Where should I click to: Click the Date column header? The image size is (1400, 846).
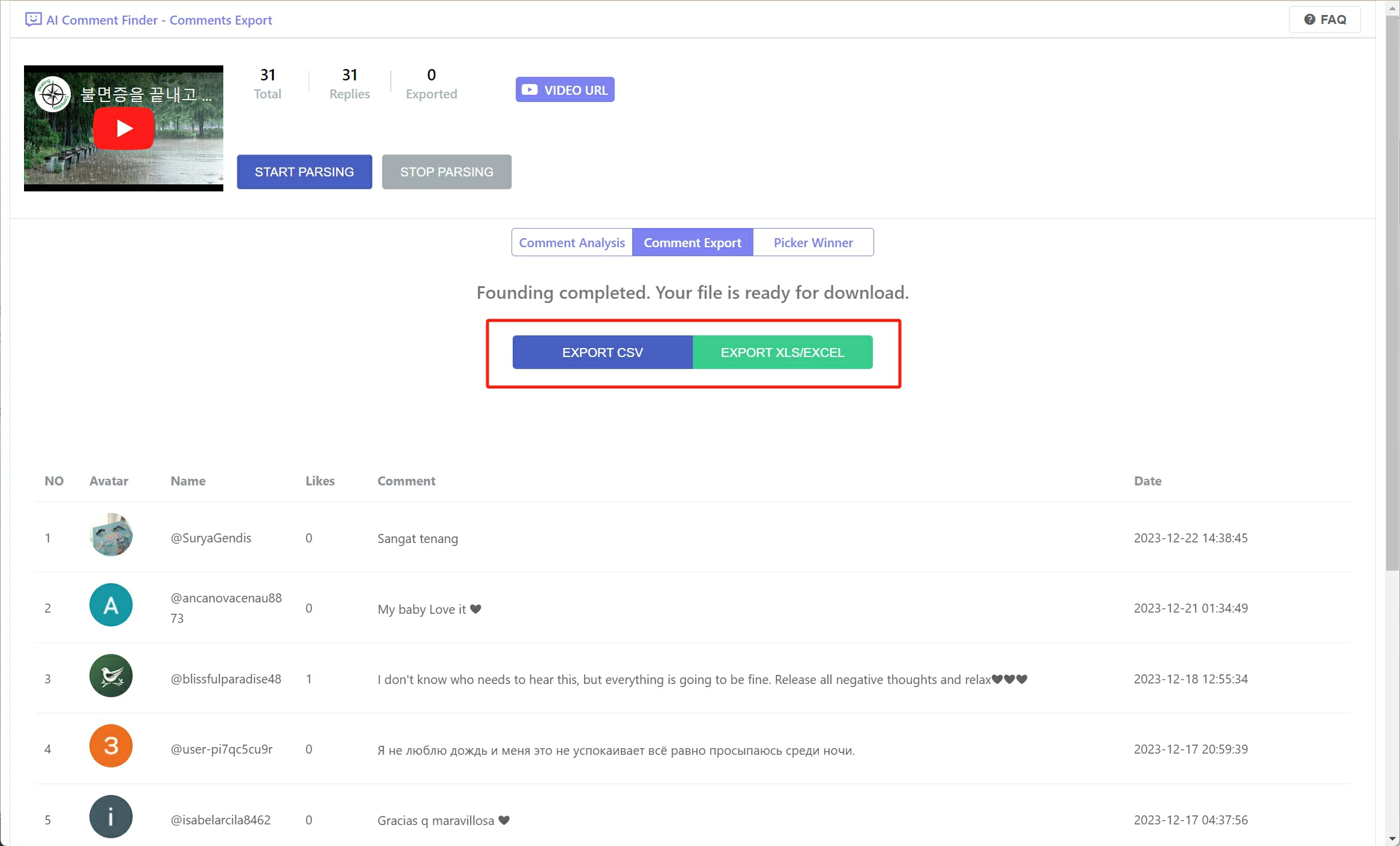tap(1148, 481)
